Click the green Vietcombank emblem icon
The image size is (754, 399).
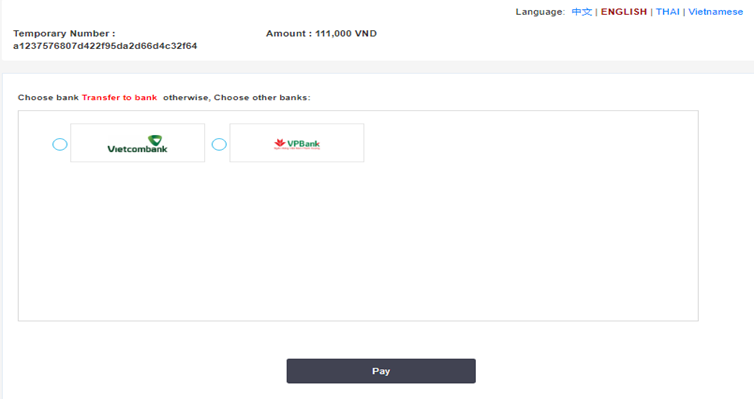point(155,140)
